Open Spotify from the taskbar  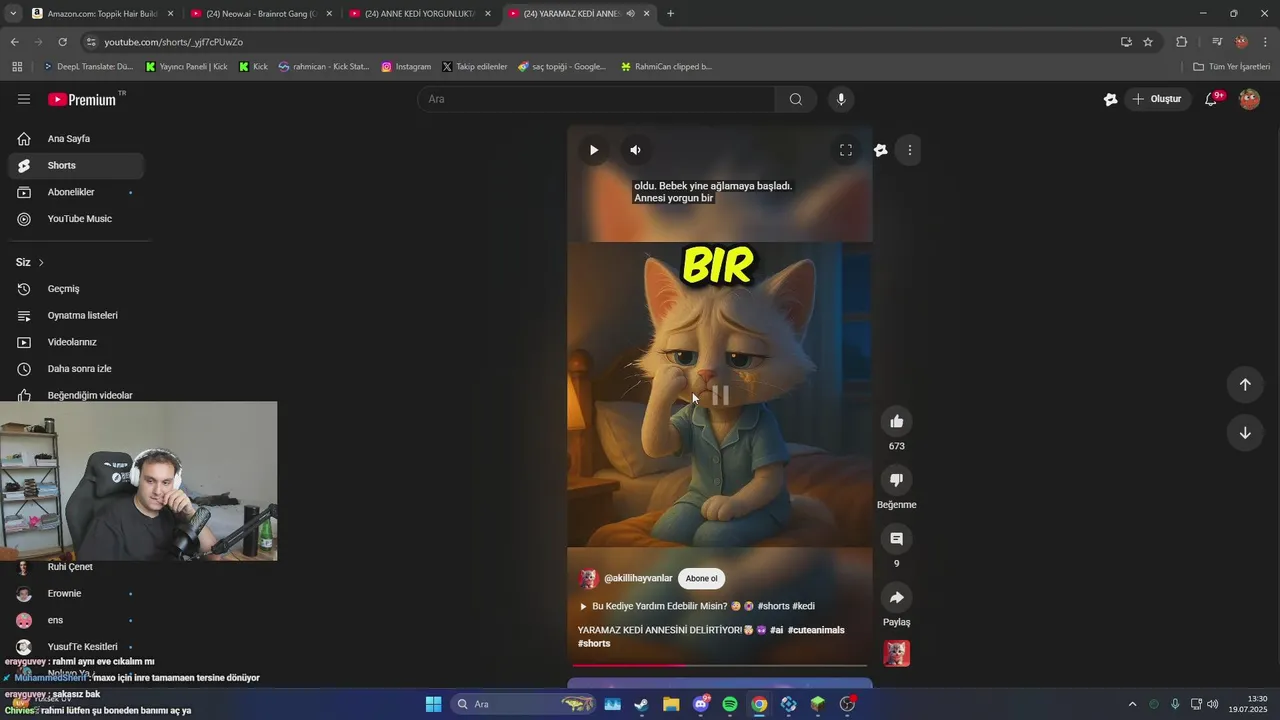[x=730, y=704]
